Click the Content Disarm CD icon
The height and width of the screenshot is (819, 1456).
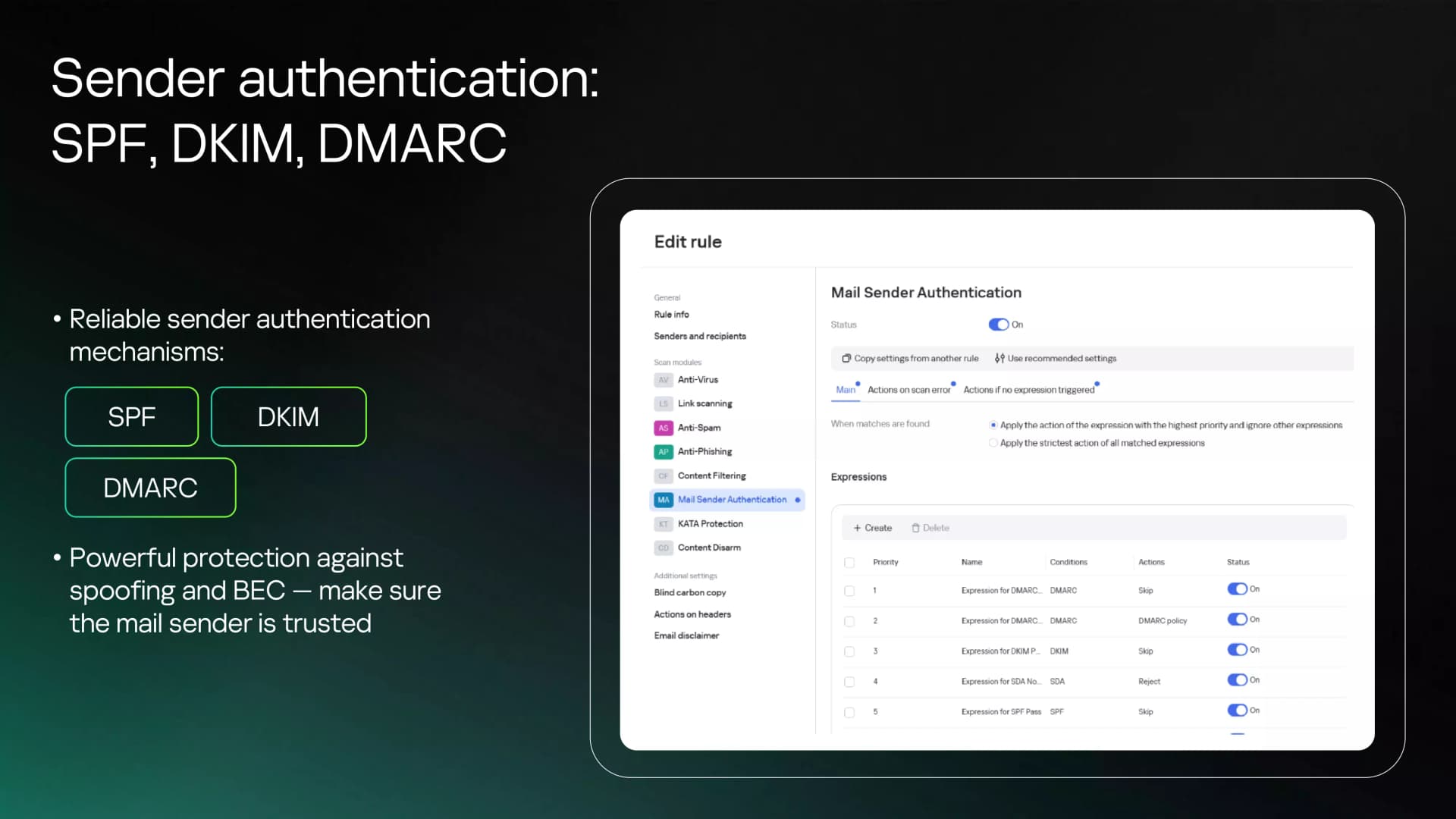point(664,548)
